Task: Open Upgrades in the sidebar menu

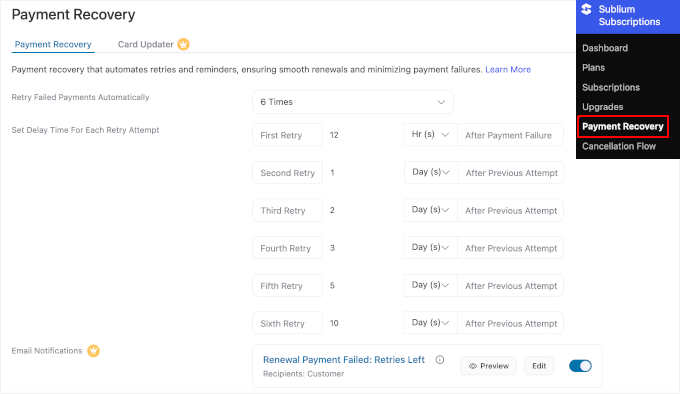Action: [x=602, y=107]
